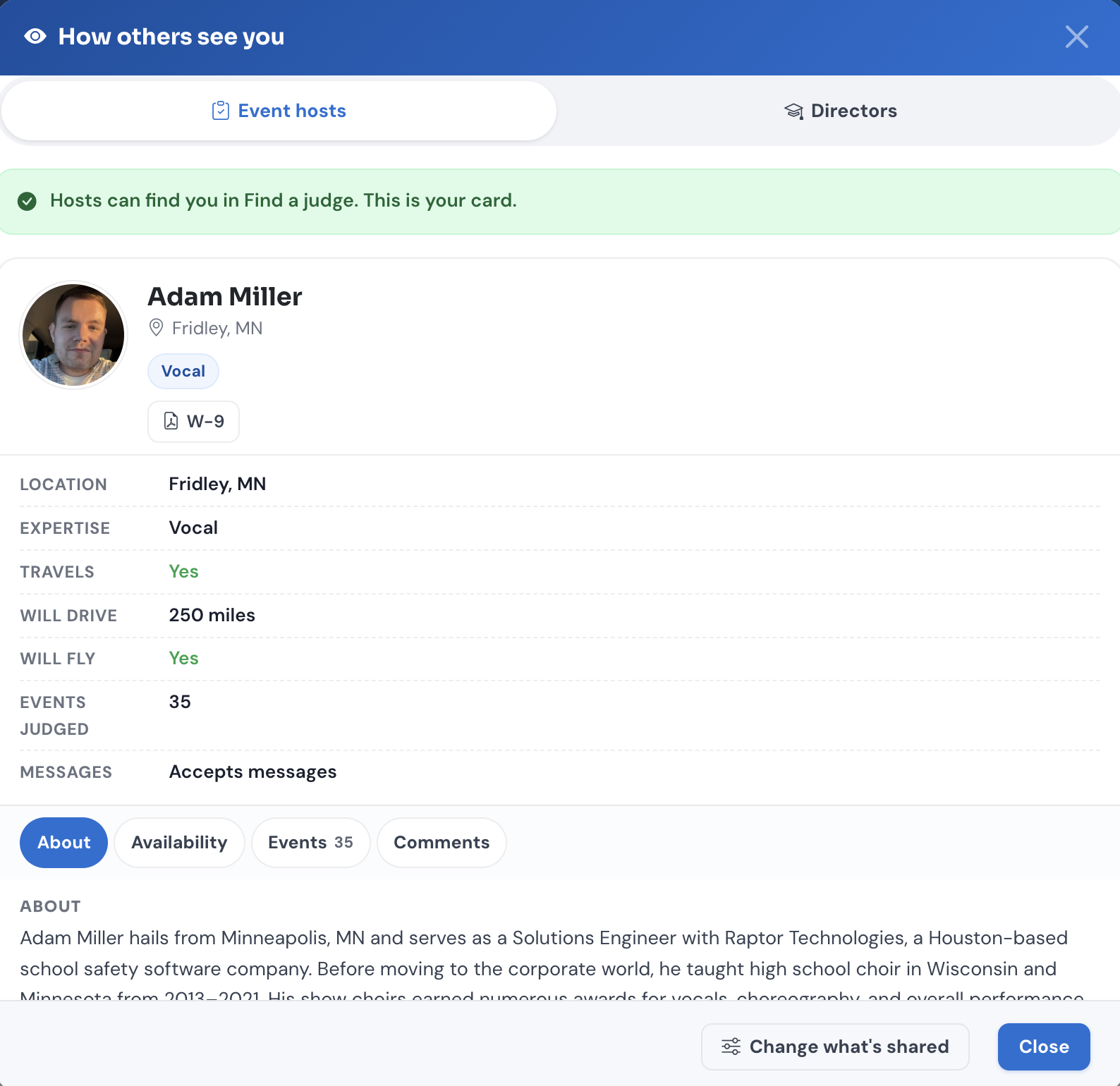The width and height of the screenshot is (1120, 1086).
Task: Open the Availability tab
Action: [179, 843]
